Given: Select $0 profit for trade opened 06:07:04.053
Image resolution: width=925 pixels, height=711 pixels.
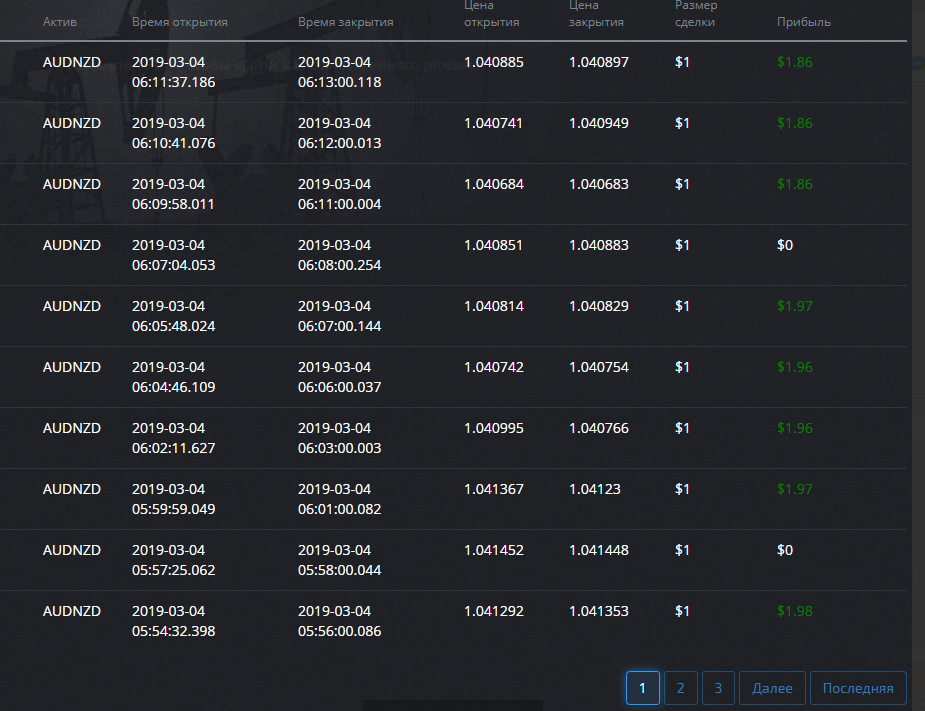Looking at the screenshot, I should [x=785, y=245].
